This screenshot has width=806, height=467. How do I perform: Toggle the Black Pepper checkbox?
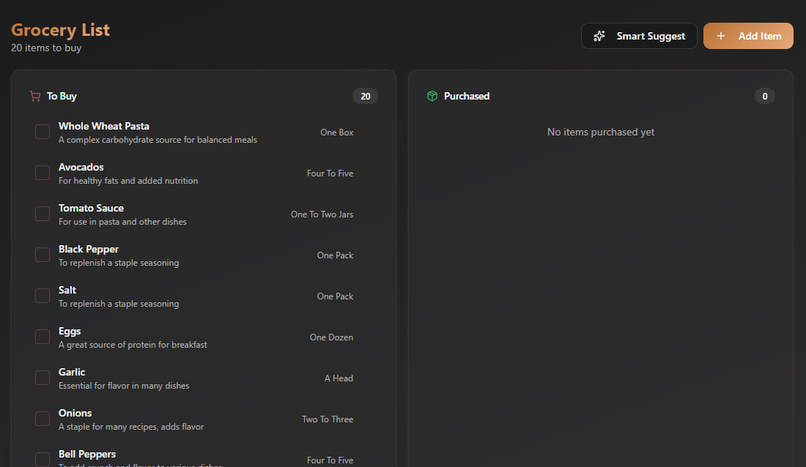pyautogui.click(x=42, y=255)
